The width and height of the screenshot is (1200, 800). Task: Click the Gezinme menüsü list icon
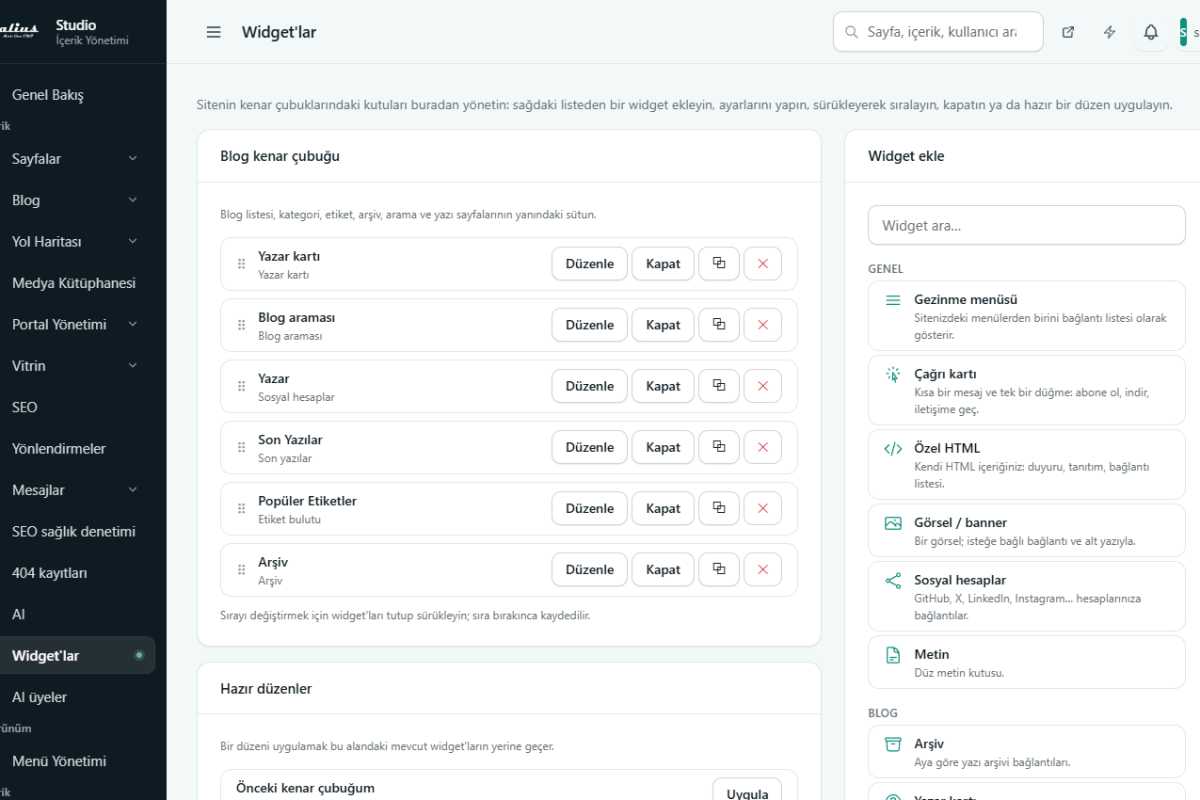(x=893, y=300)
